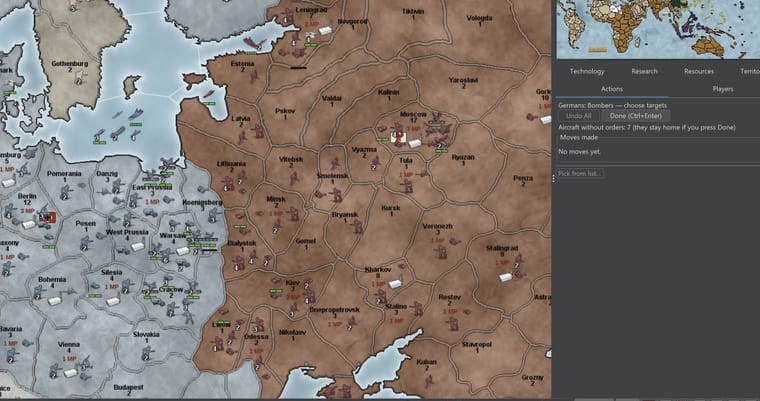Image resolution: width=760 pixels, height=401 pixels.
Task: Select the infantry unit in Bryansk
Action: tap(358, 226)
